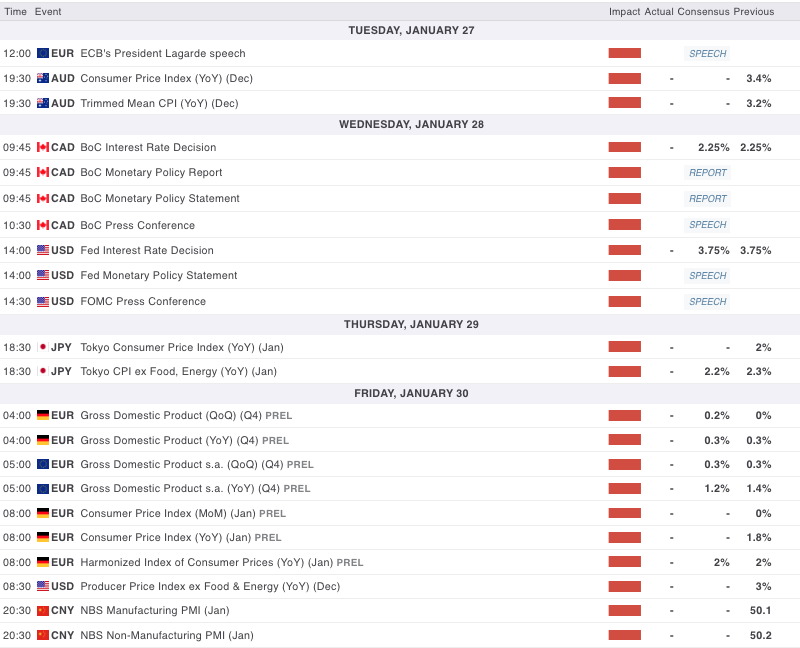Collapse the Thursday, January 29 section
This screenshot has width=800, height=648.
pos(400,324)
